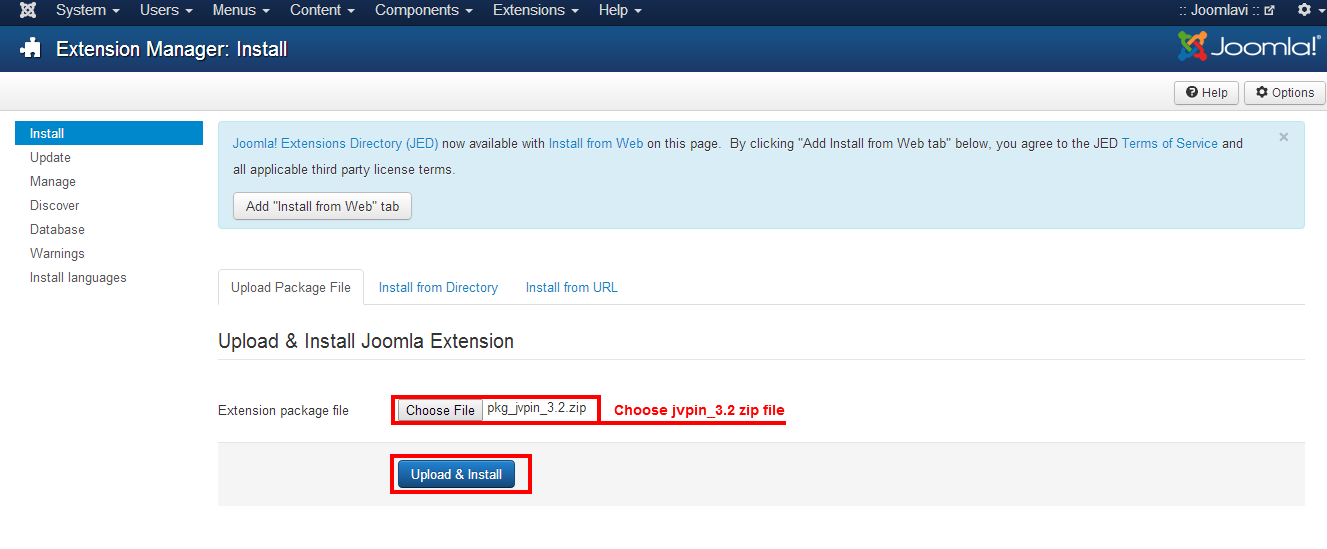Click the Joomla icon in top menu bar
Image resolution: width=1327 pixels, height=549 pixels.
click(x=28, y=10)
